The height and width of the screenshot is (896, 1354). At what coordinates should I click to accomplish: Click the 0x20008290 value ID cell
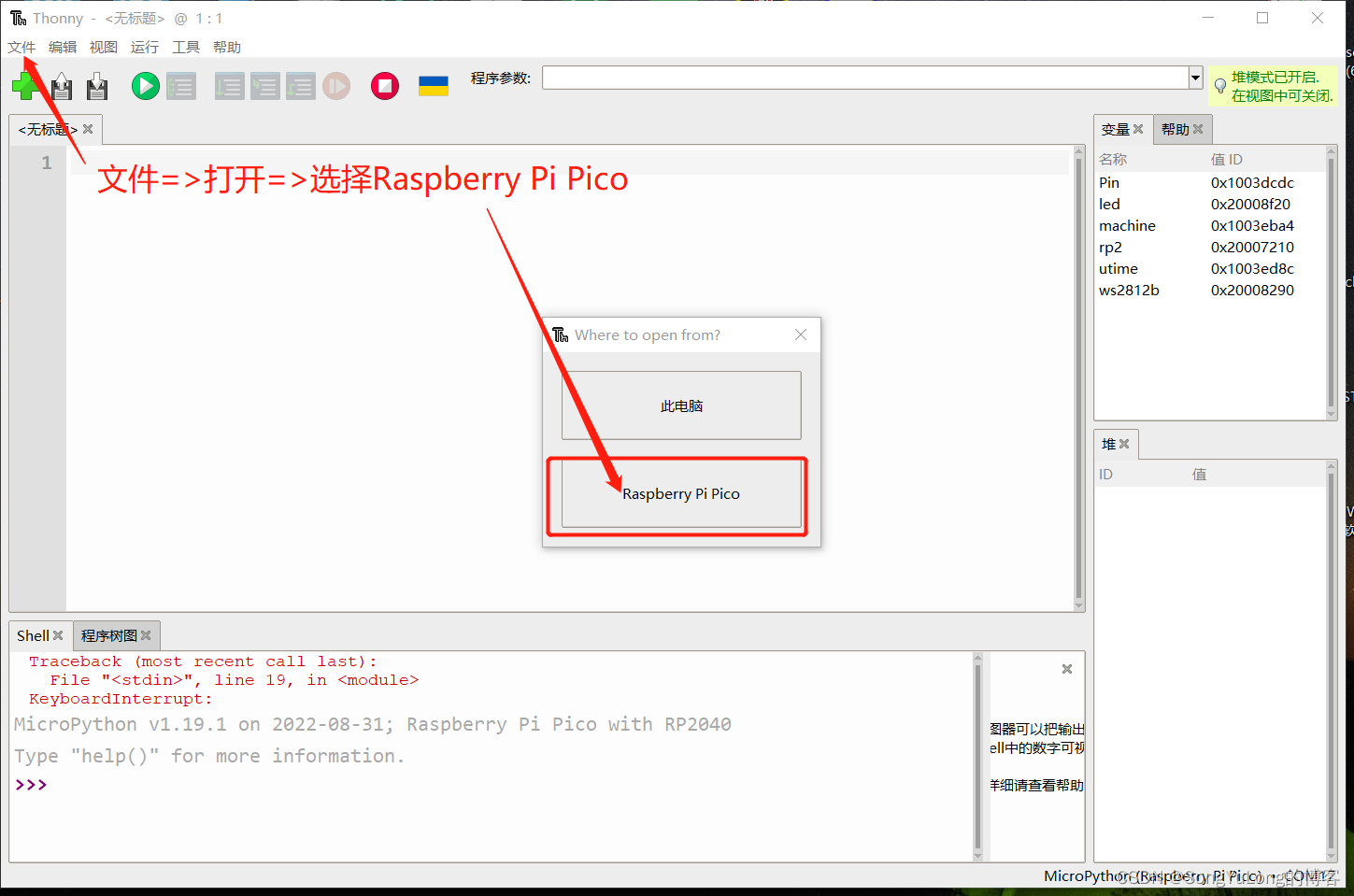tap(1252, 290)
